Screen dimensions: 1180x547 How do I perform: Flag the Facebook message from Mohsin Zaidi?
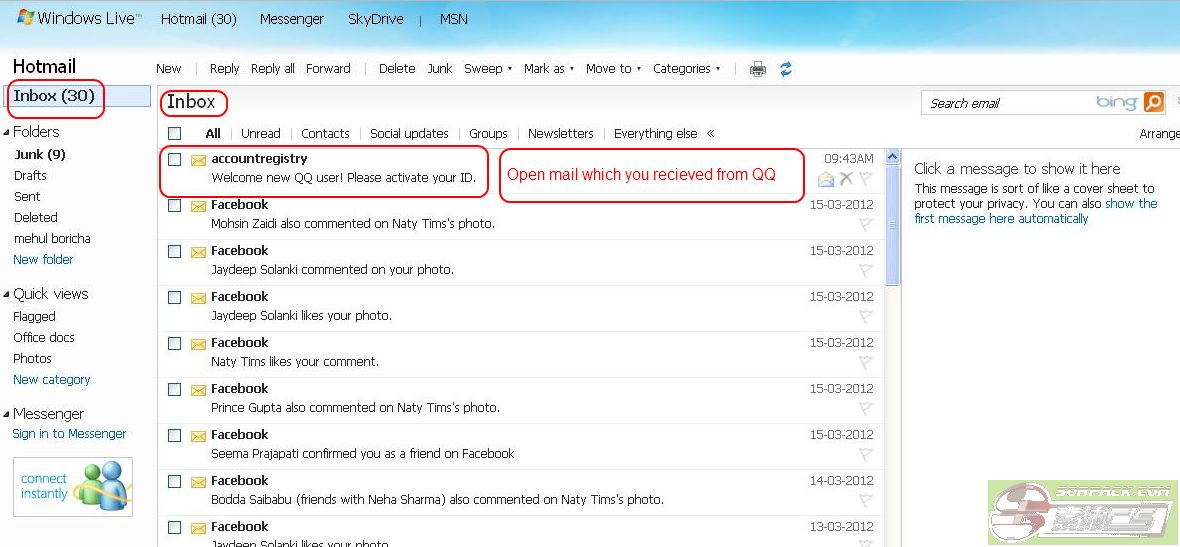pyautogui.click(x=866, y=225)
